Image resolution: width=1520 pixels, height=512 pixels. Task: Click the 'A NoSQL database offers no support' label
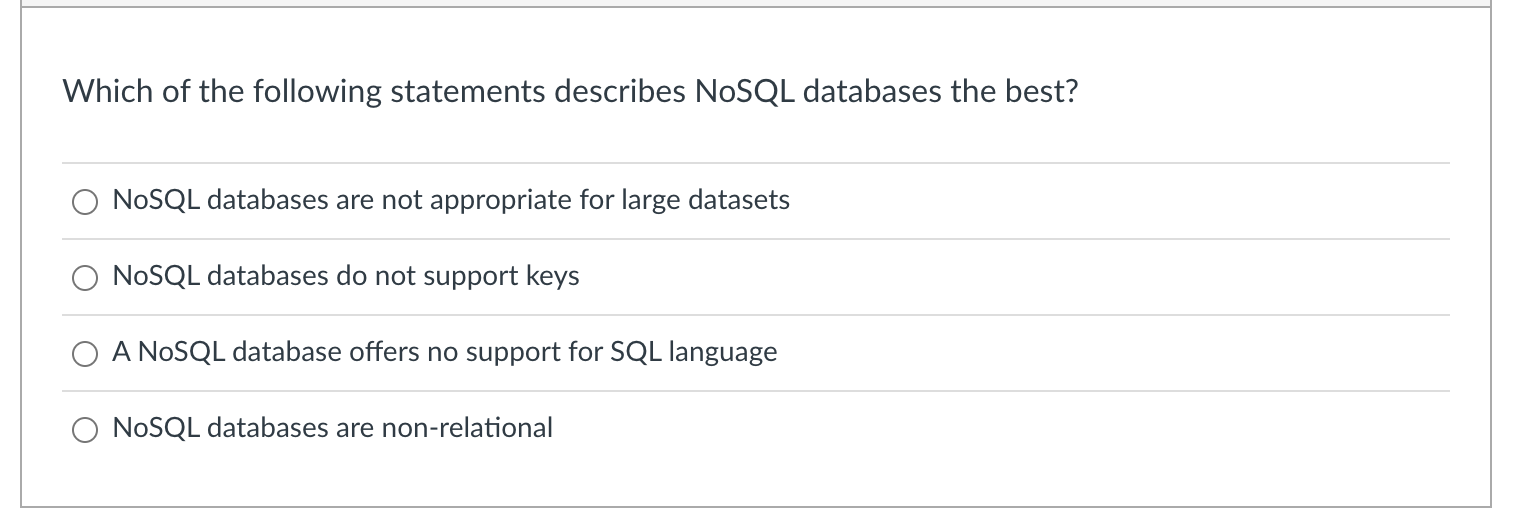click(x=444, y=352)
